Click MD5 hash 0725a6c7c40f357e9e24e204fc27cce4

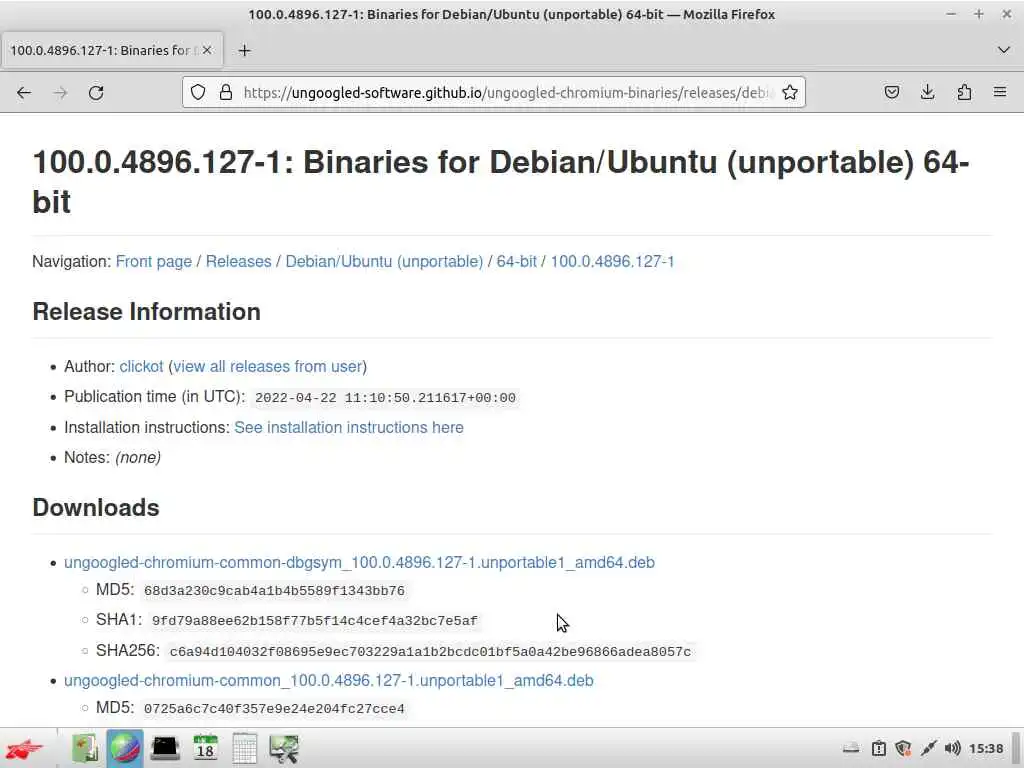point(274,709)
